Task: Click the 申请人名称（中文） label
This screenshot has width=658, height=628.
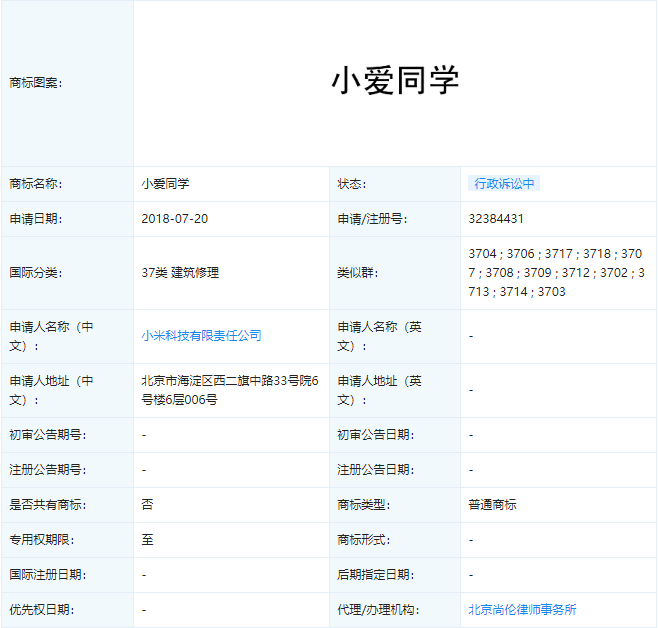Action: [x=51, y=336]
